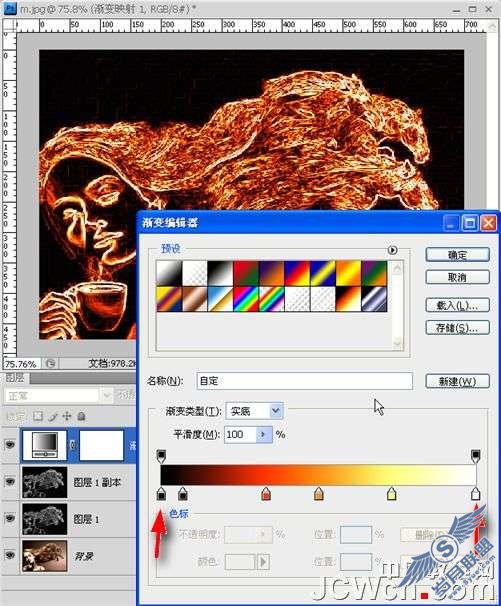Screen dimensions: 501x606
Task: Click the presets flyout menu arrow icon
Action: (x=392, y=250)
